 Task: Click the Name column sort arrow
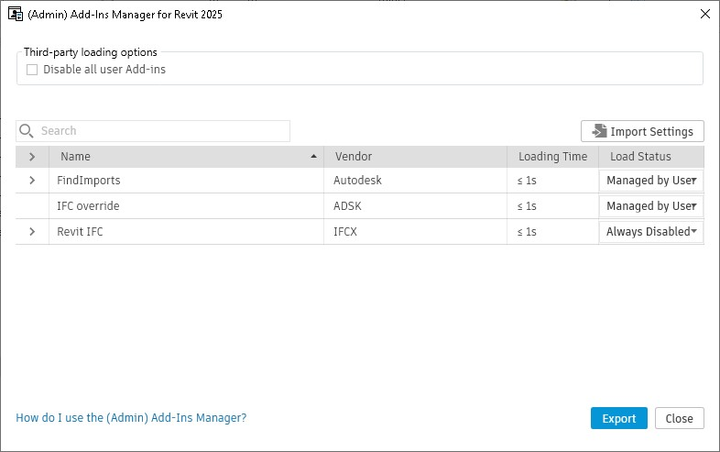(x=314, y=157)
